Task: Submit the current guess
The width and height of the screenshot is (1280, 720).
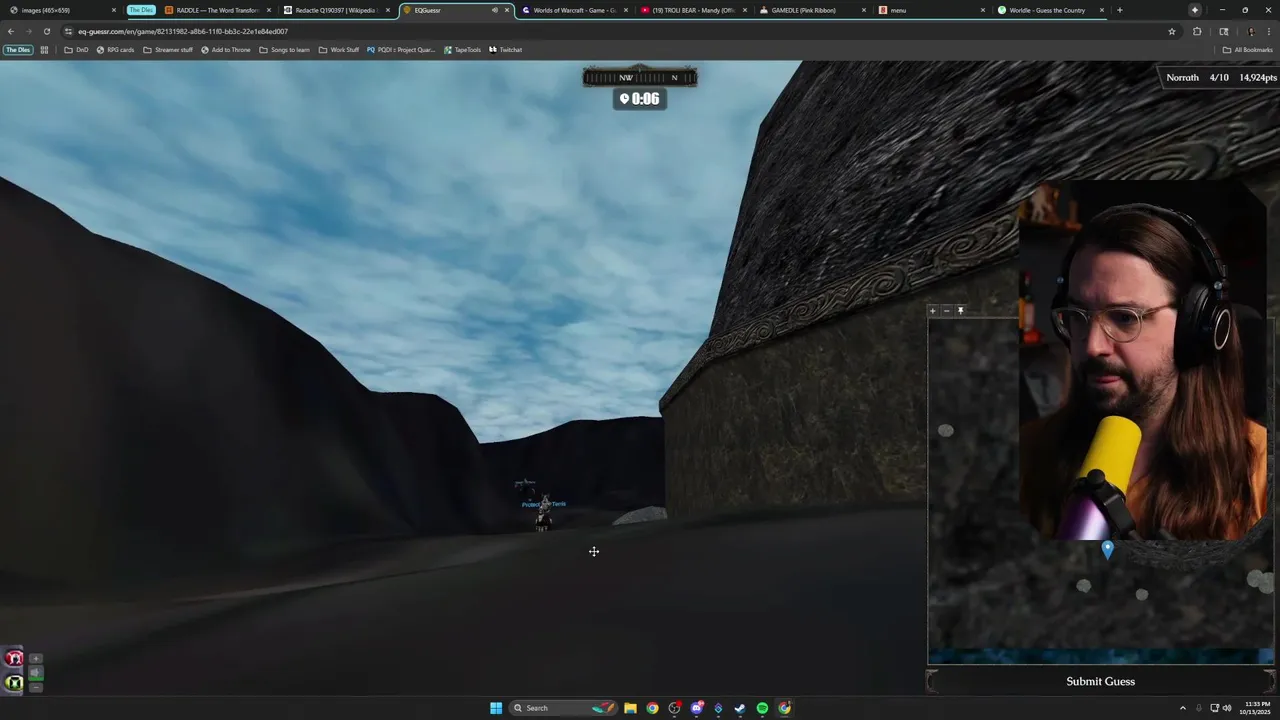Action: [1100, 681]
